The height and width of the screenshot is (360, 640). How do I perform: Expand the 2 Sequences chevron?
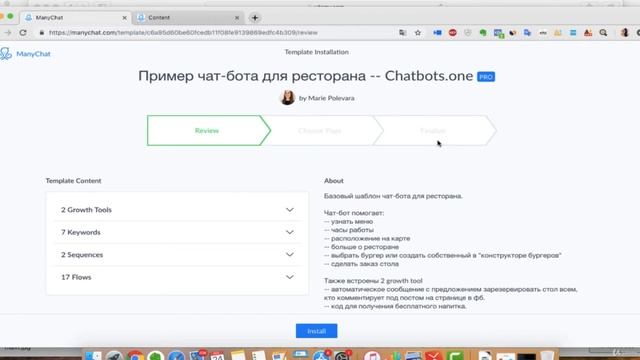[x=290, y=255]
